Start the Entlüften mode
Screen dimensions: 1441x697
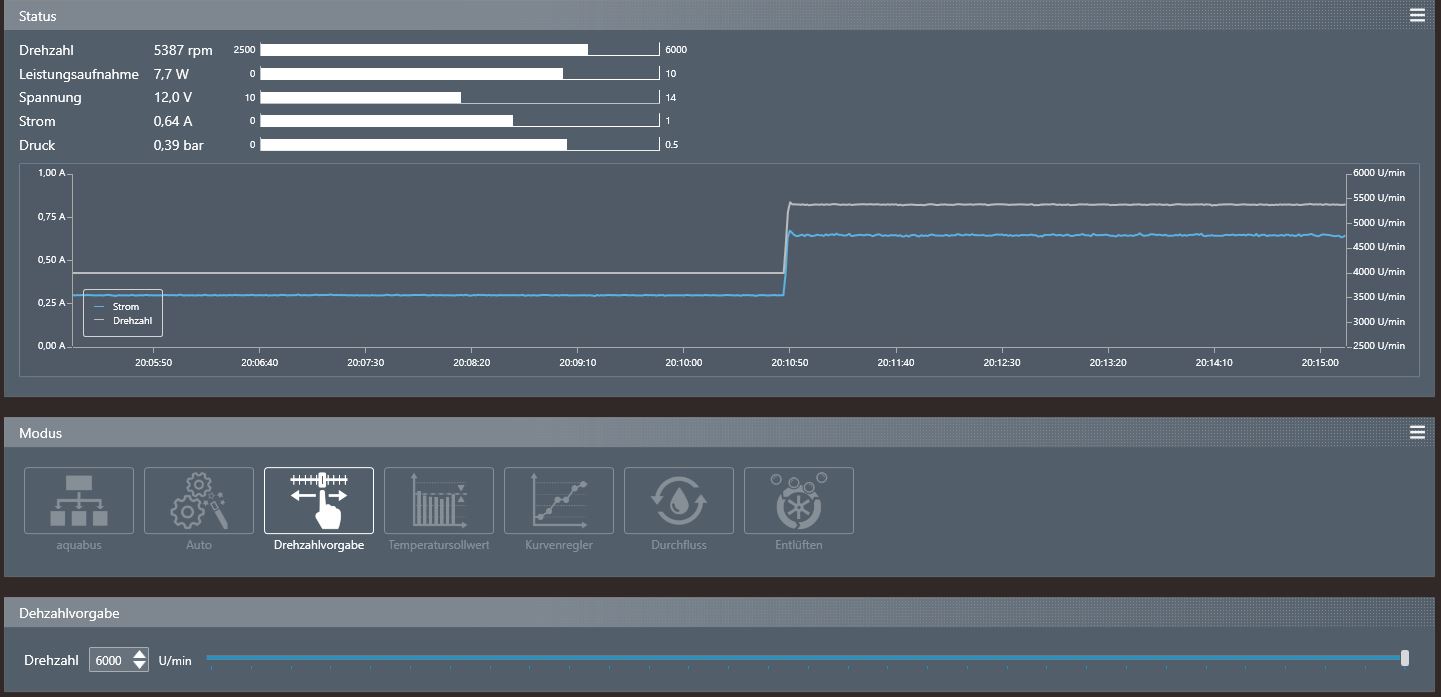click(799, 500)
